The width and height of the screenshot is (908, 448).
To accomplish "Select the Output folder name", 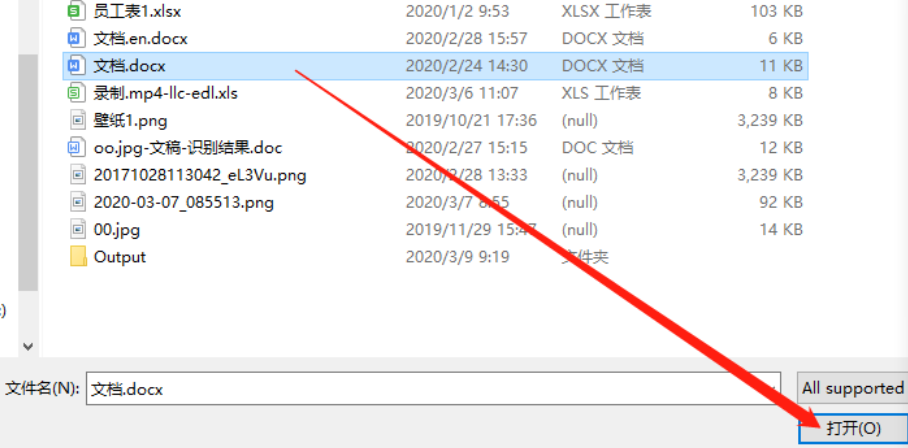I will [120, 256].
